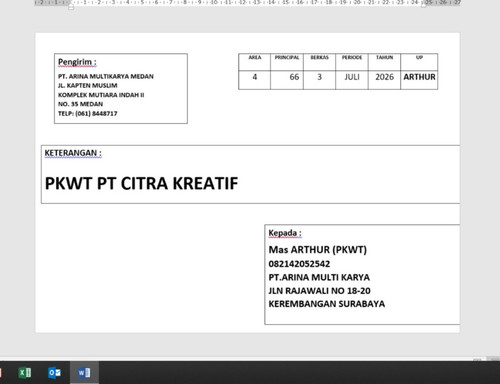The image size is (500, 384).
Task: Click the 2026 cell
Action: pyautogui.click(x=384, y=80)
